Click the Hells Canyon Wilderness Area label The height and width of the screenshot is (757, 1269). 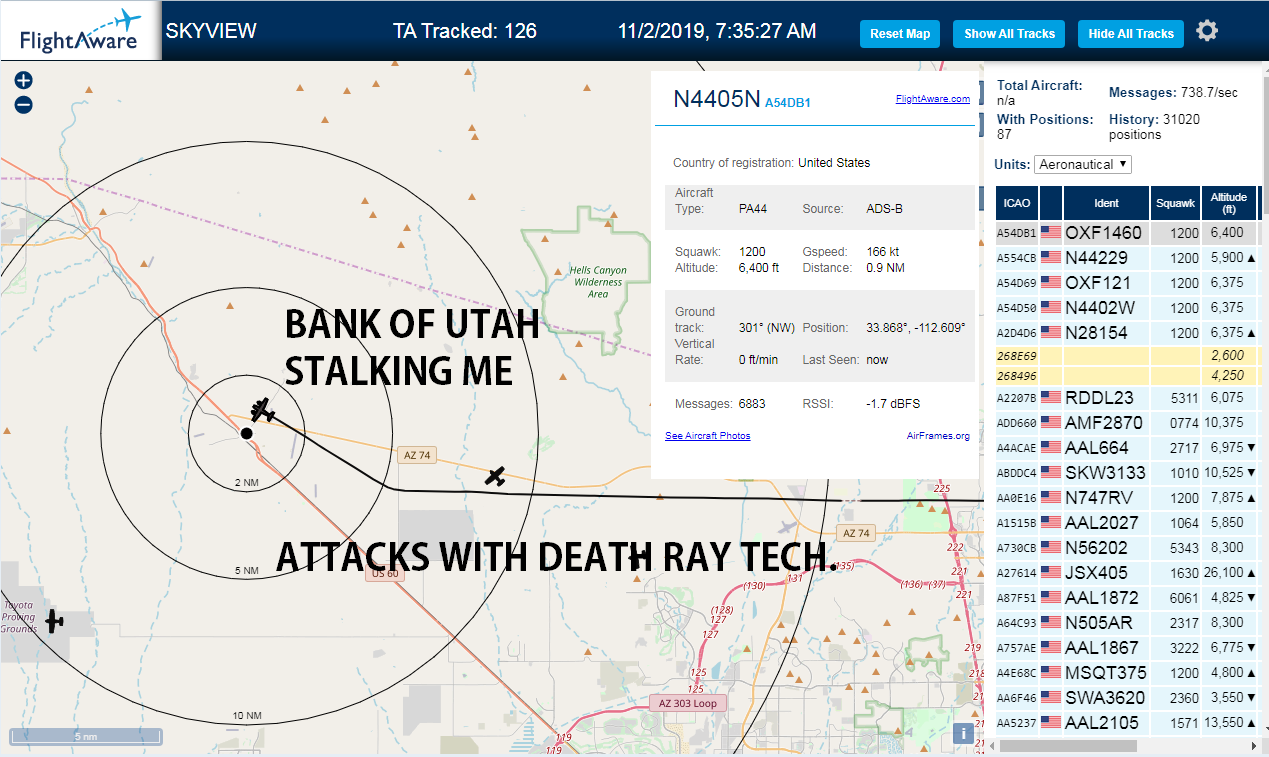(x=597, y=282)
